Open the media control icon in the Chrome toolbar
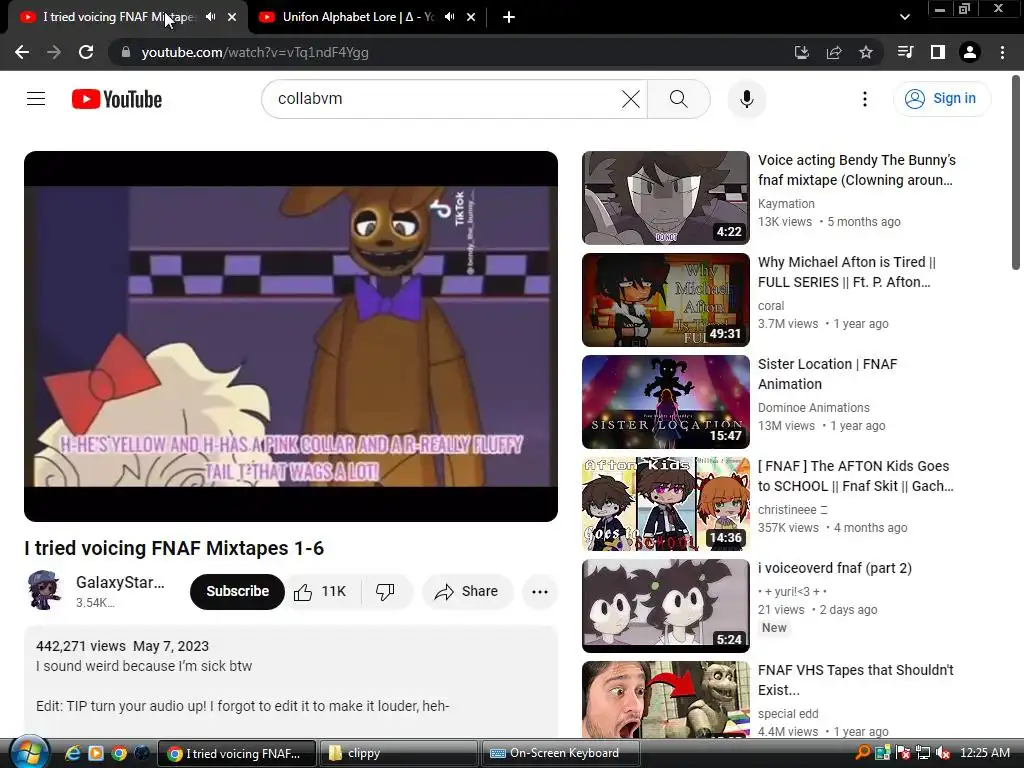Image resolution: width=1024 pixels, height=768 pixels. [x=906, y=52]
